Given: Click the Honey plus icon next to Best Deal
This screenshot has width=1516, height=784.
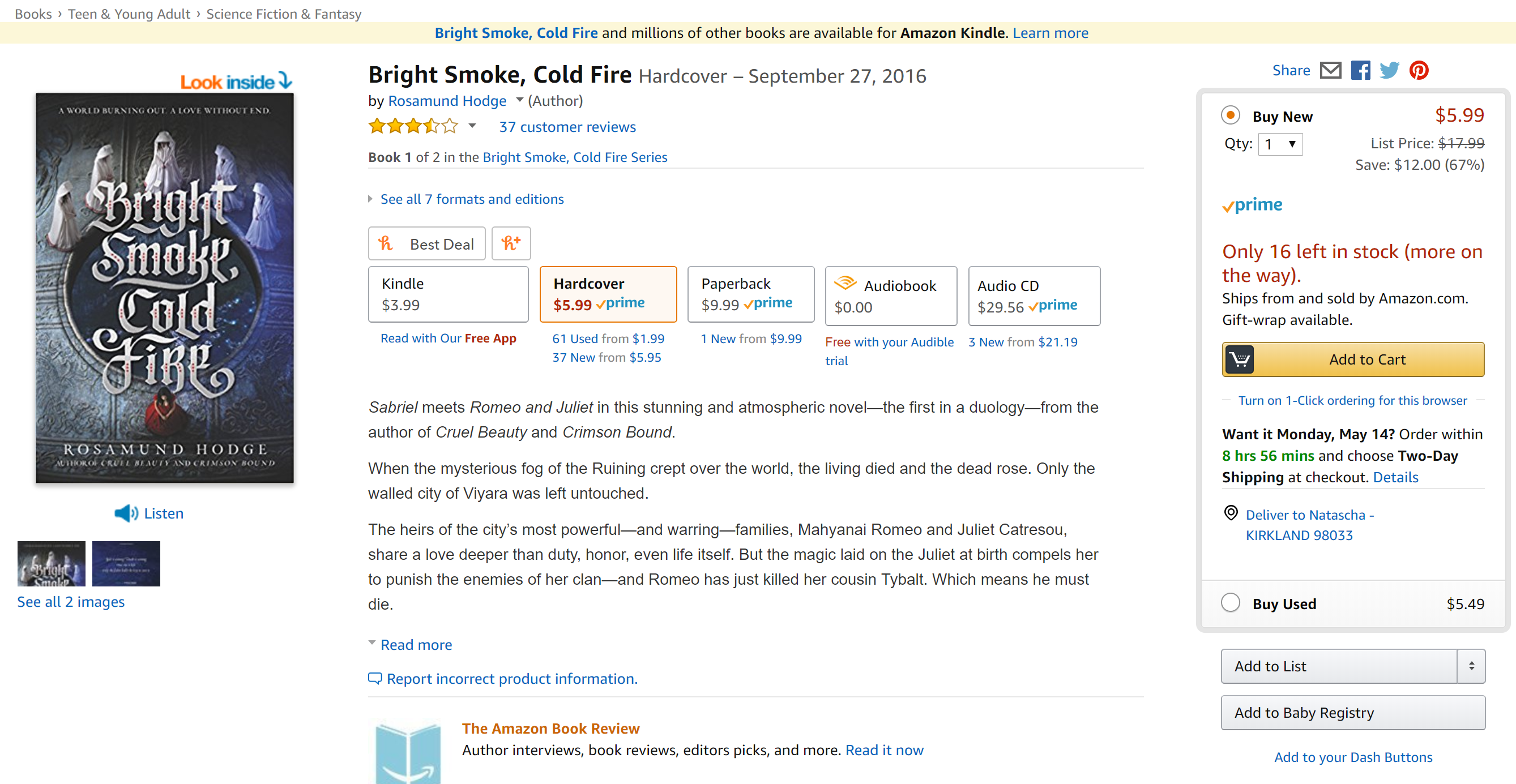Looking at the screenshot, I should point(511,243).
